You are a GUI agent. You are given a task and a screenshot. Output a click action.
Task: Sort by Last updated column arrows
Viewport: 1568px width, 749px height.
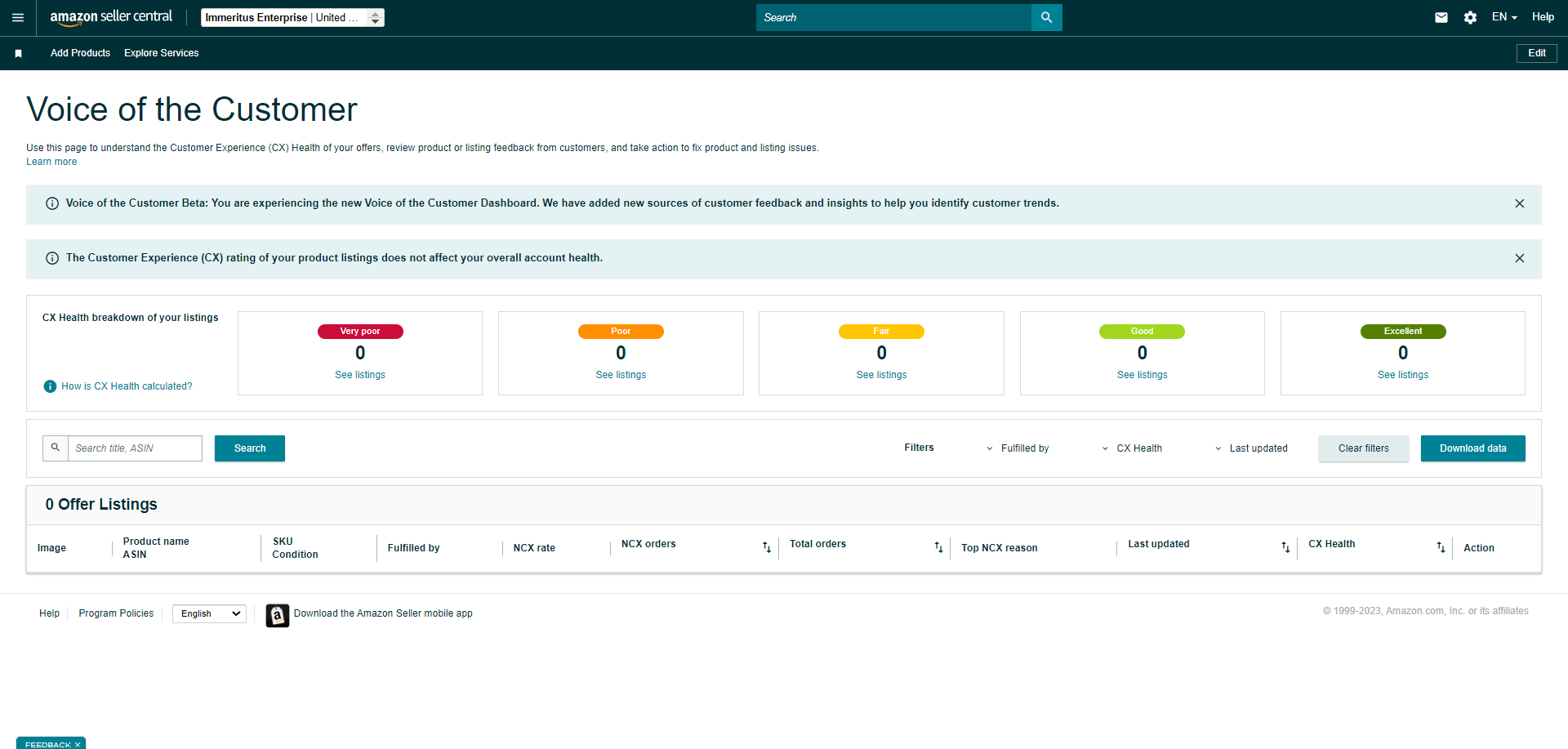[x=1285, y=547]
